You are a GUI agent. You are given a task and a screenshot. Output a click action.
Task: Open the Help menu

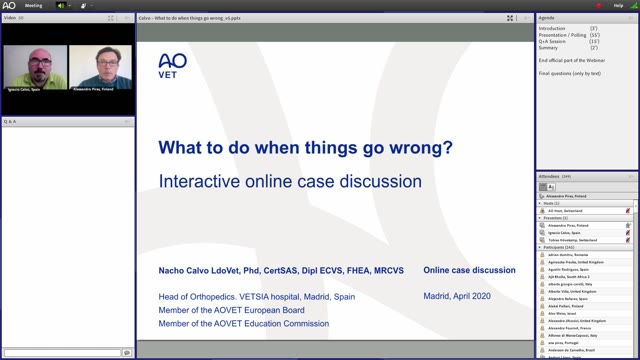(x=618, y=6)
